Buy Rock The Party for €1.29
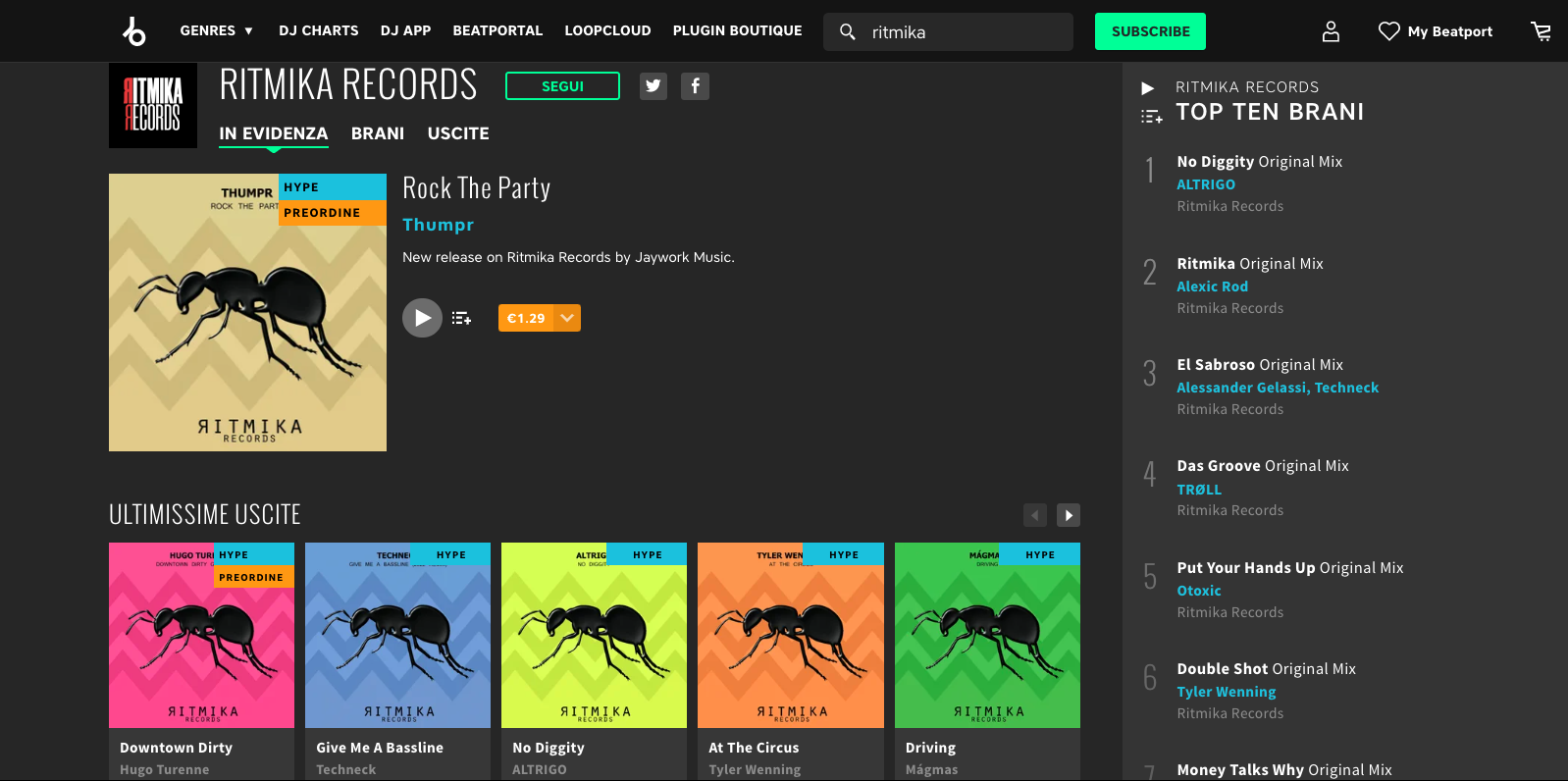 526,318
